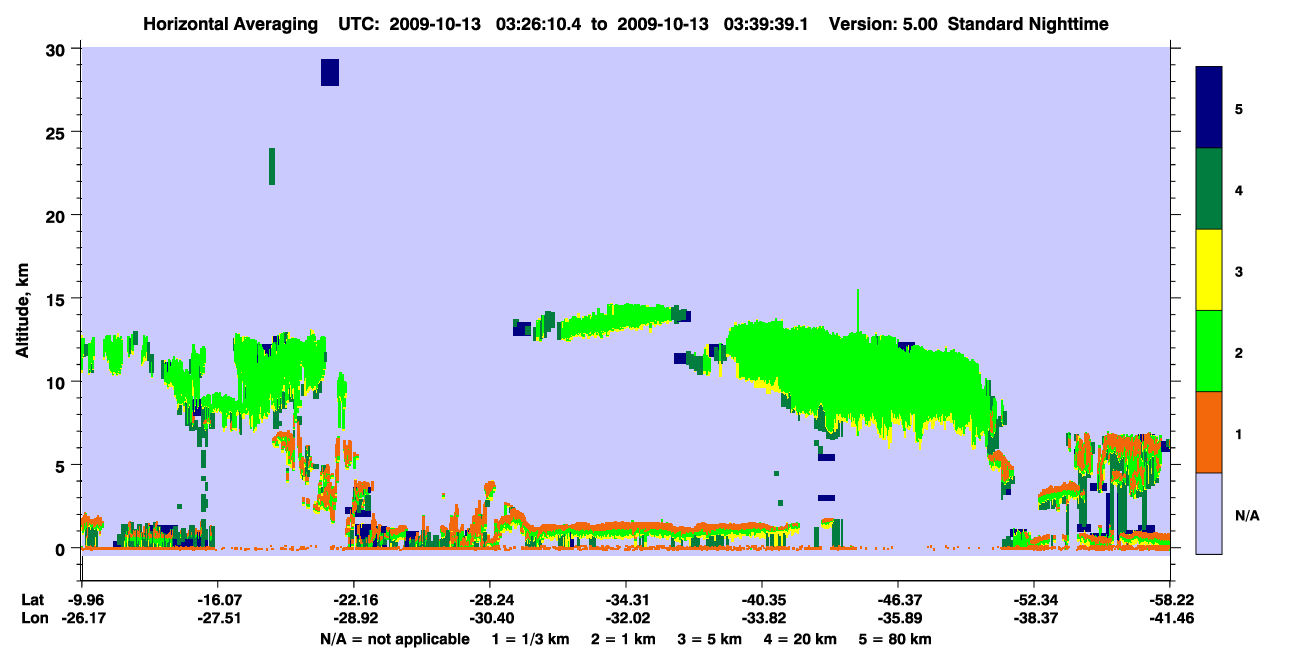This screenshot has height=667, width=1300.
Task: Click the dark blue color bar segment labeled 5
Action: point(1209,107)
